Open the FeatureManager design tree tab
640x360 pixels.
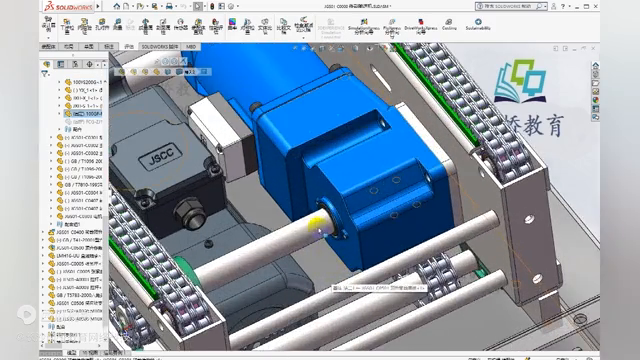[x=47, y=64]
